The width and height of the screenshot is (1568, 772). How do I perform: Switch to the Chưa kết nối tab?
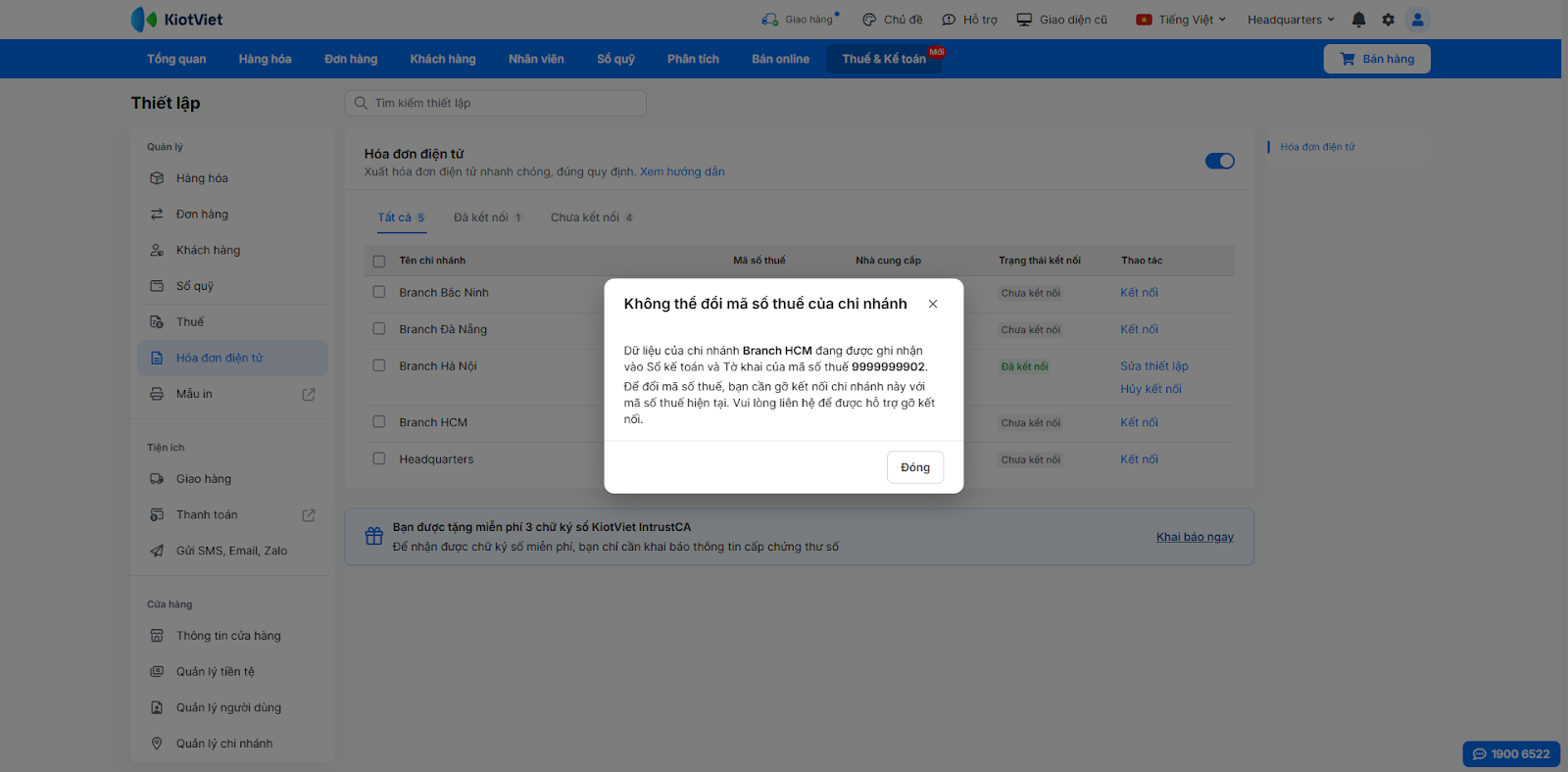pos(592,217)
